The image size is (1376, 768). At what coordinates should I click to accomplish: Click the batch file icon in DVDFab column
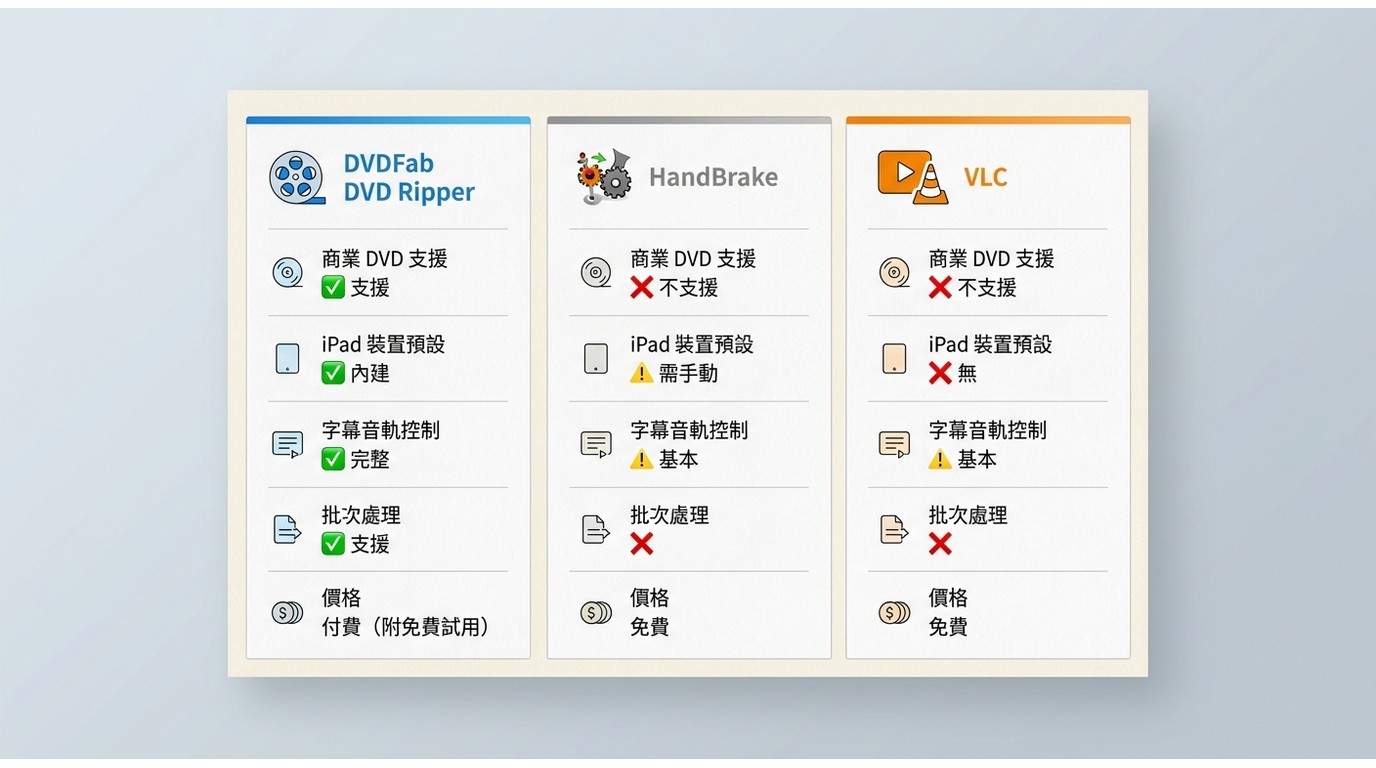[x=287, y=529]
